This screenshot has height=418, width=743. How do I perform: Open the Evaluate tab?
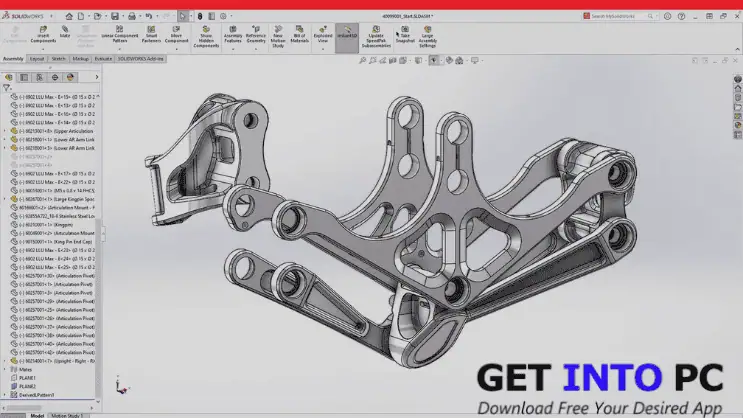click(103, 59)
